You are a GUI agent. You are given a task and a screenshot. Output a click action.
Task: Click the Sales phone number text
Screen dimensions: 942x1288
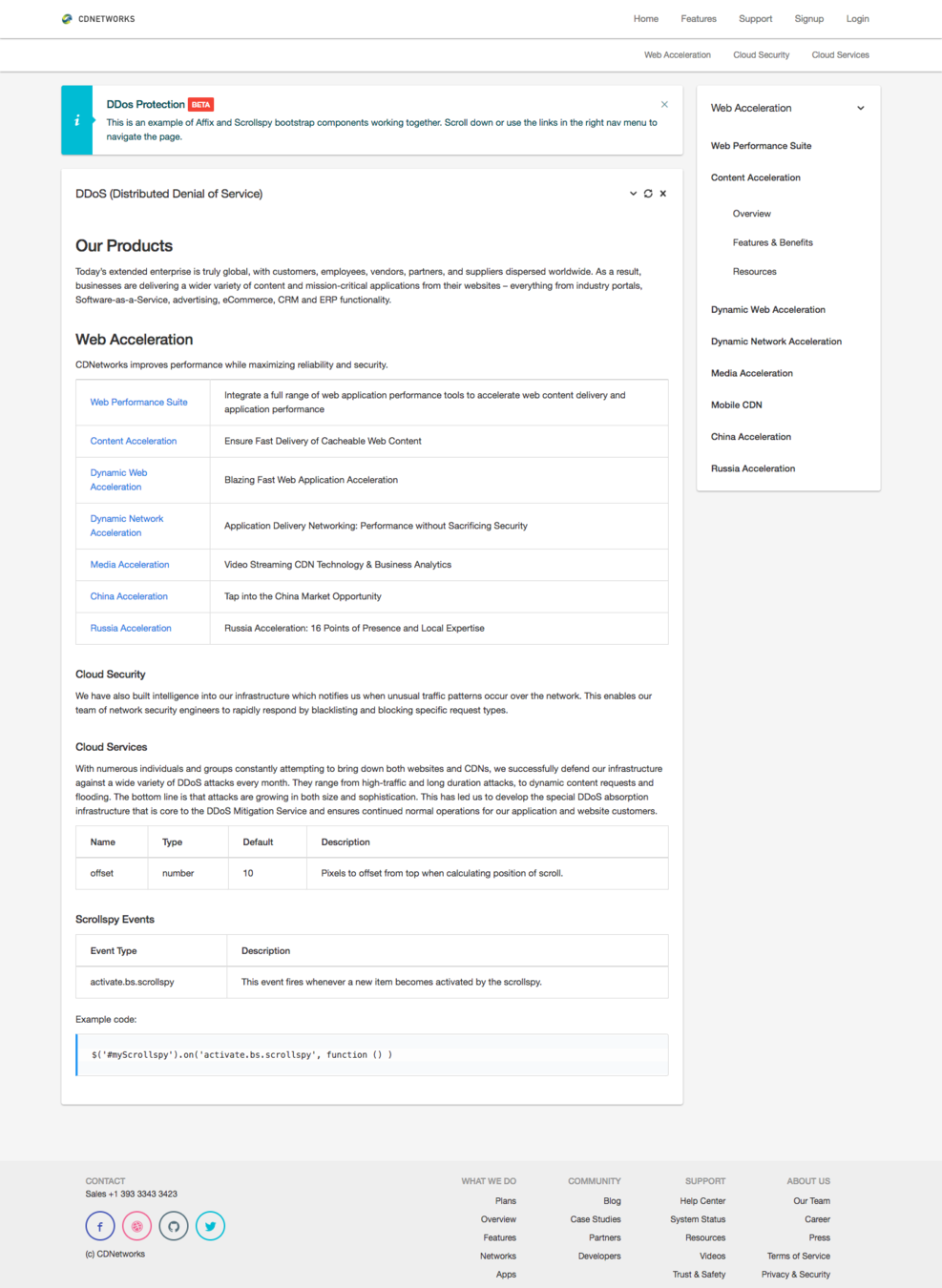(x=132, y=1195)
